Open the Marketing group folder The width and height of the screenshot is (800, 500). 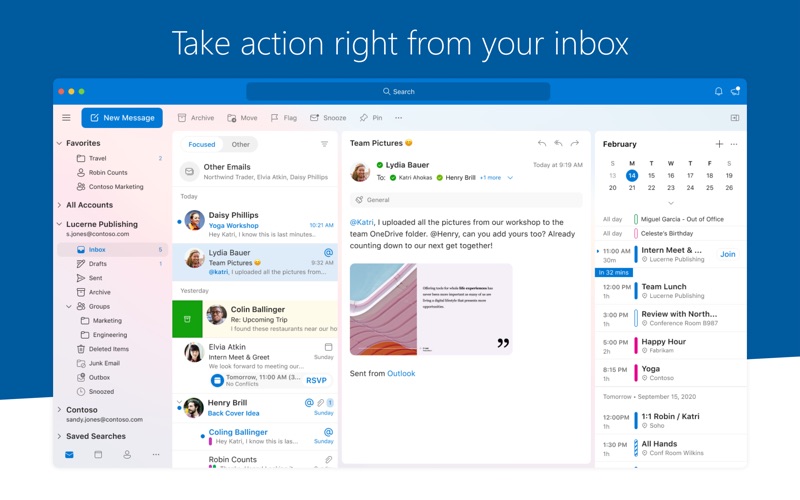point(113,321)
